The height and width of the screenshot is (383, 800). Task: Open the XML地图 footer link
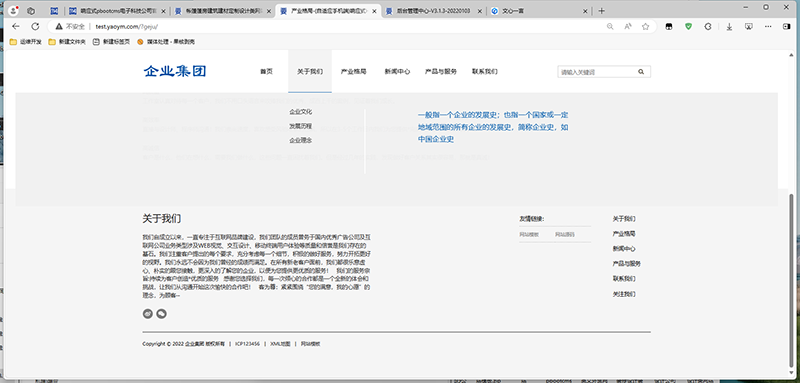tap(280, 344)
